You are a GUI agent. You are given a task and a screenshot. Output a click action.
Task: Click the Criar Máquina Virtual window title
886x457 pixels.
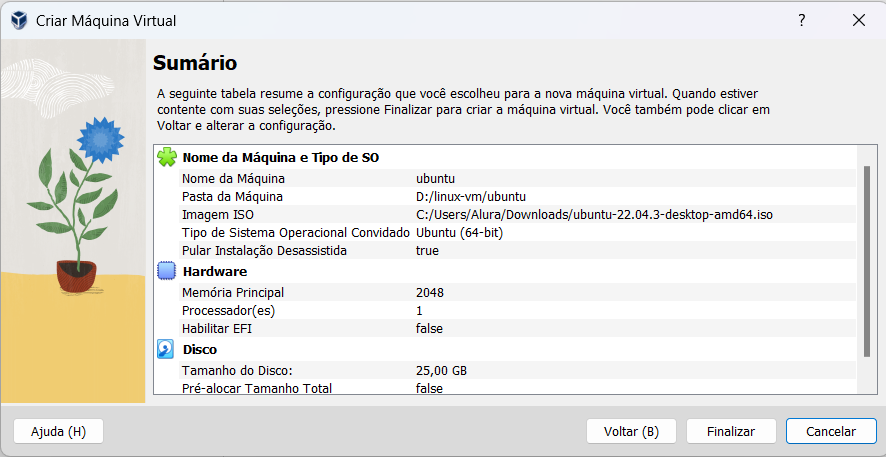click(x=106, y=21)
